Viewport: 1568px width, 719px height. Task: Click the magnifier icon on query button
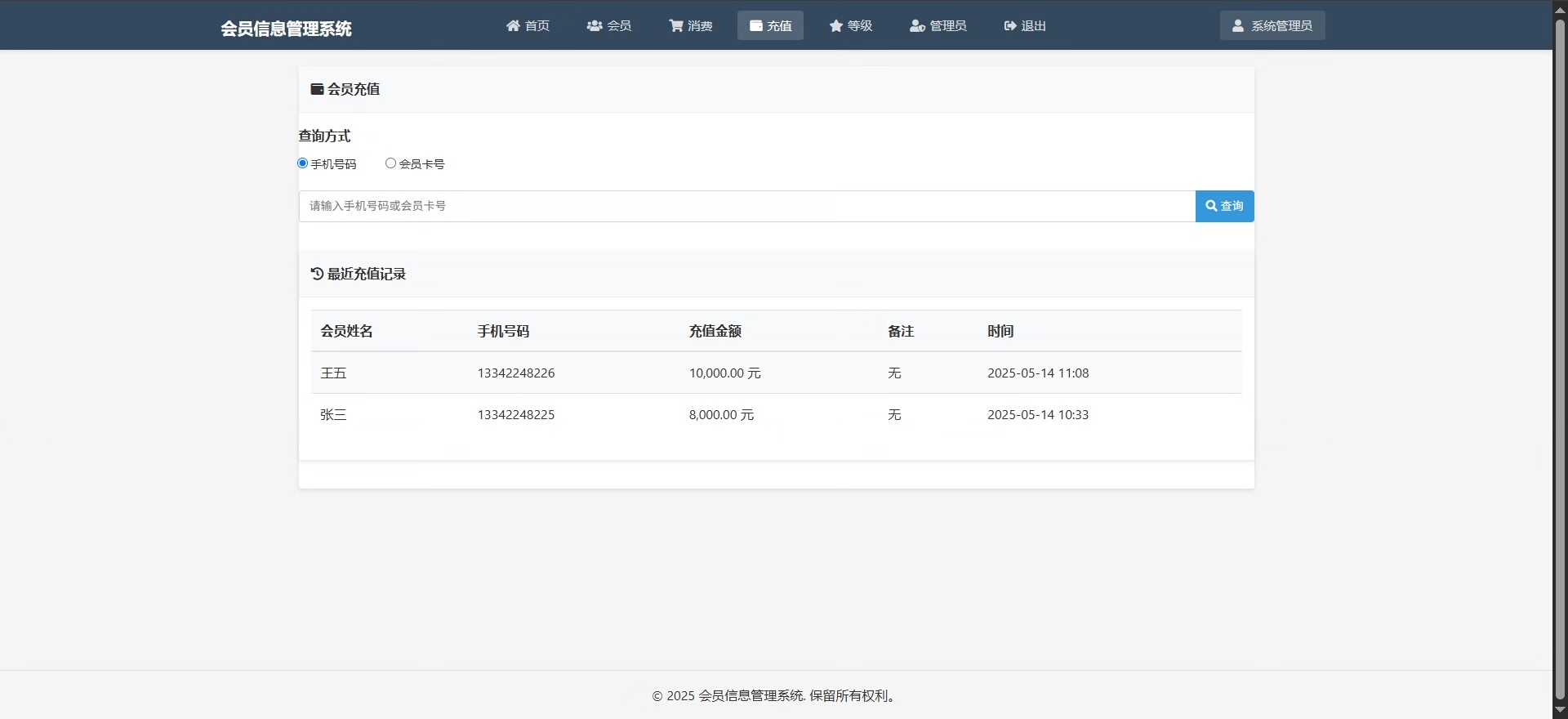point(1211,206)
